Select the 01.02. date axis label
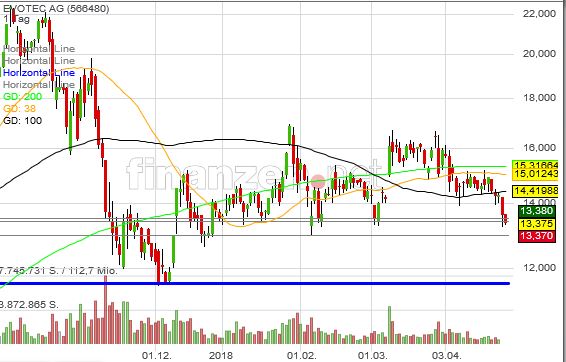The image size is (566, 362). pos(301,356)
